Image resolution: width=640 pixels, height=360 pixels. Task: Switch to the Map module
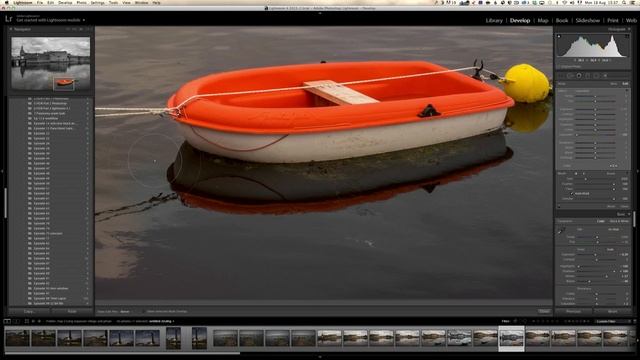click(x=543, y=20)
